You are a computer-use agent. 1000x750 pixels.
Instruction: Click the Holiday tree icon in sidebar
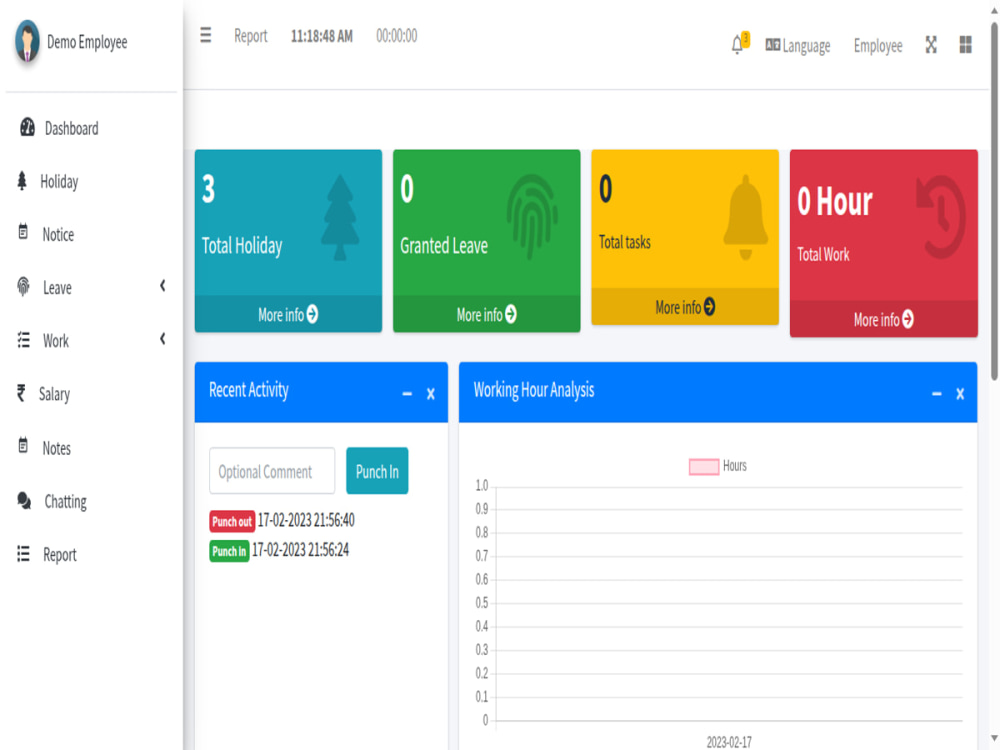coord(22,181)
